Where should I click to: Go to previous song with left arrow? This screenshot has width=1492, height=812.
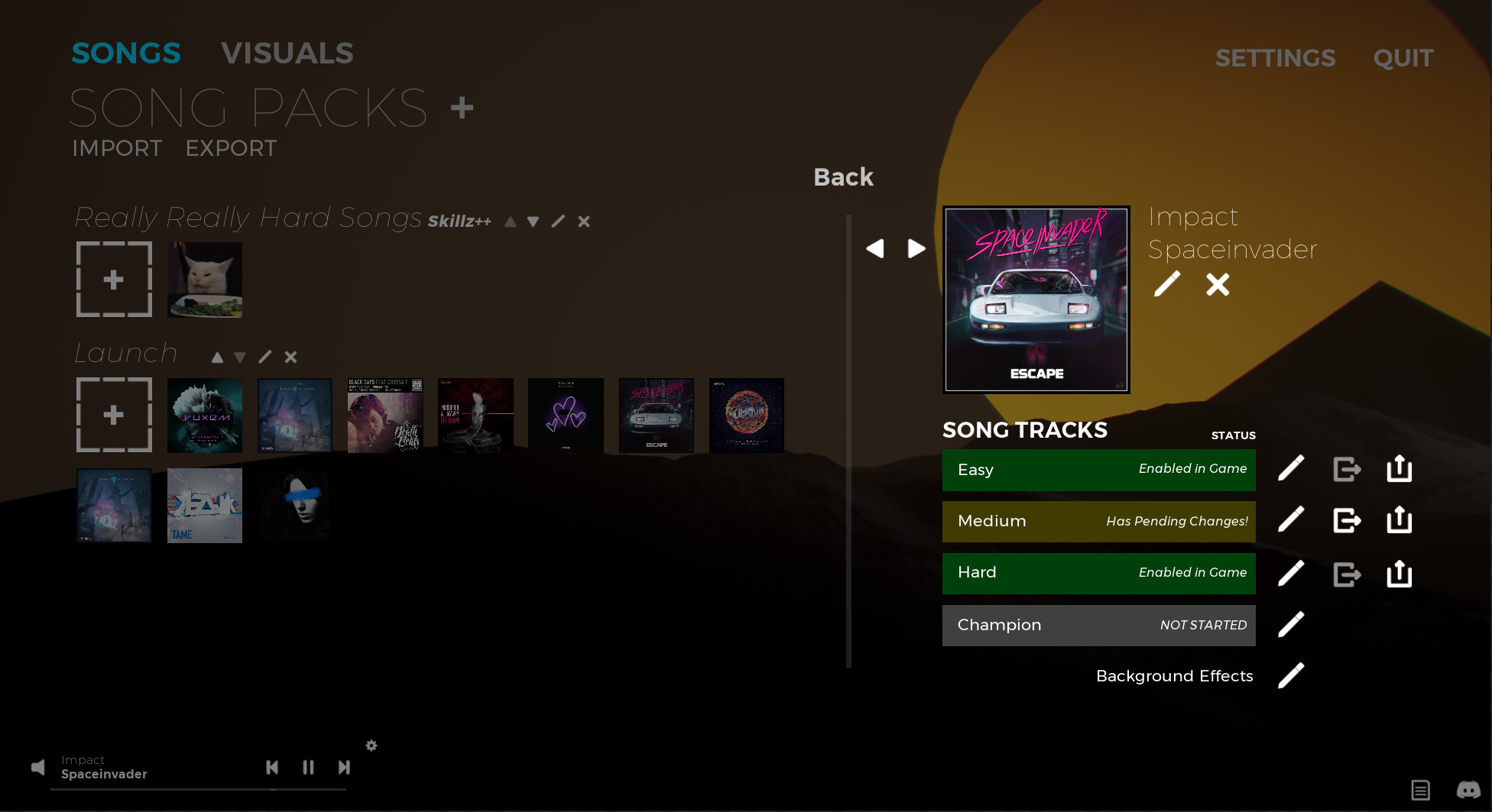876,248
